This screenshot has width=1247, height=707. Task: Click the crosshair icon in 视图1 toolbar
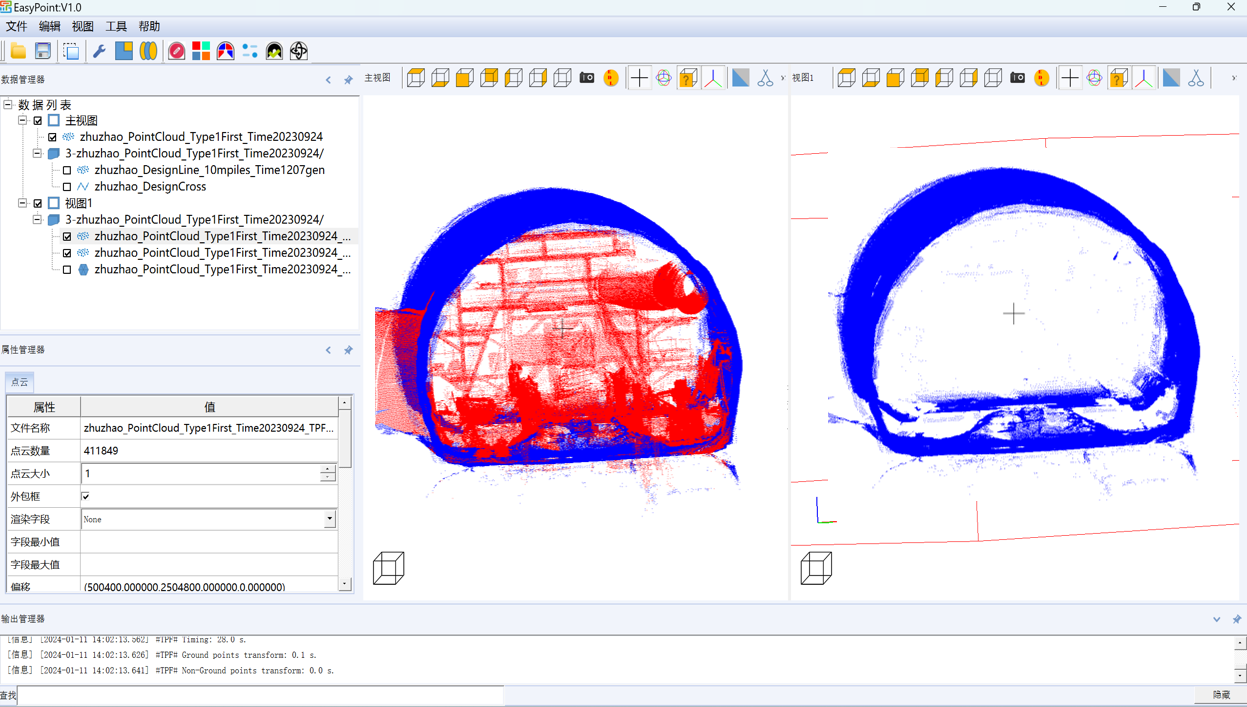click(x=1070, y=78)
